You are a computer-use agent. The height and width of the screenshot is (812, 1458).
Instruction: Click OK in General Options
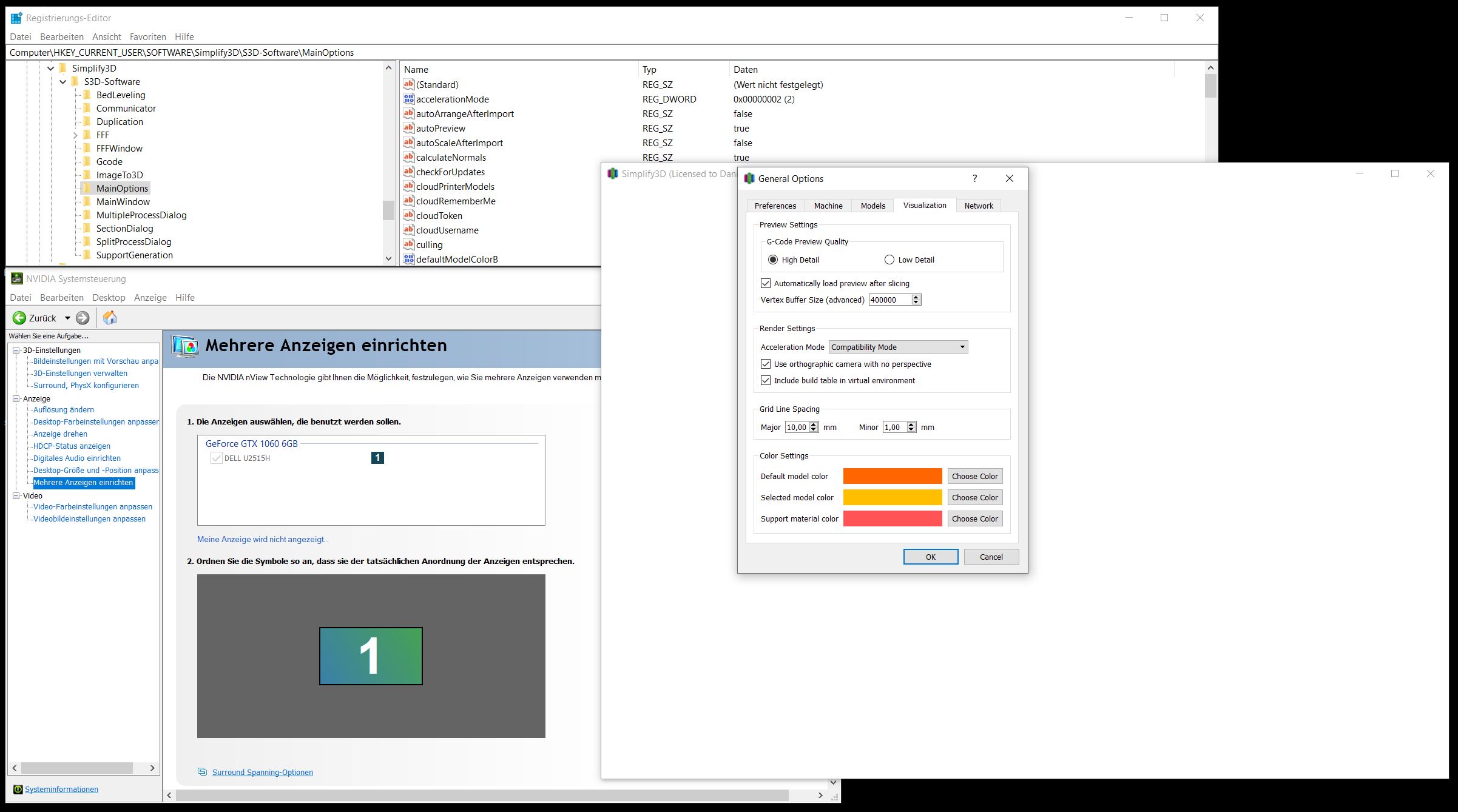tap(931, 557)
